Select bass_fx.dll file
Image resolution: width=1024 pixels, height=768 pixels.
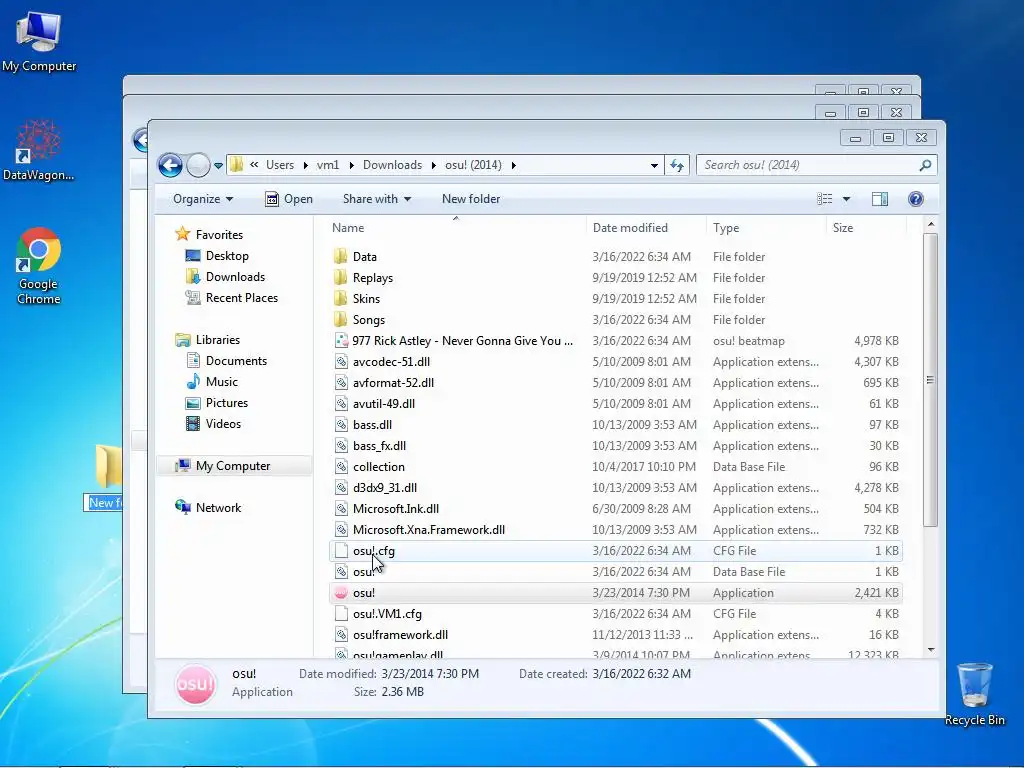(x=379, y=445)
